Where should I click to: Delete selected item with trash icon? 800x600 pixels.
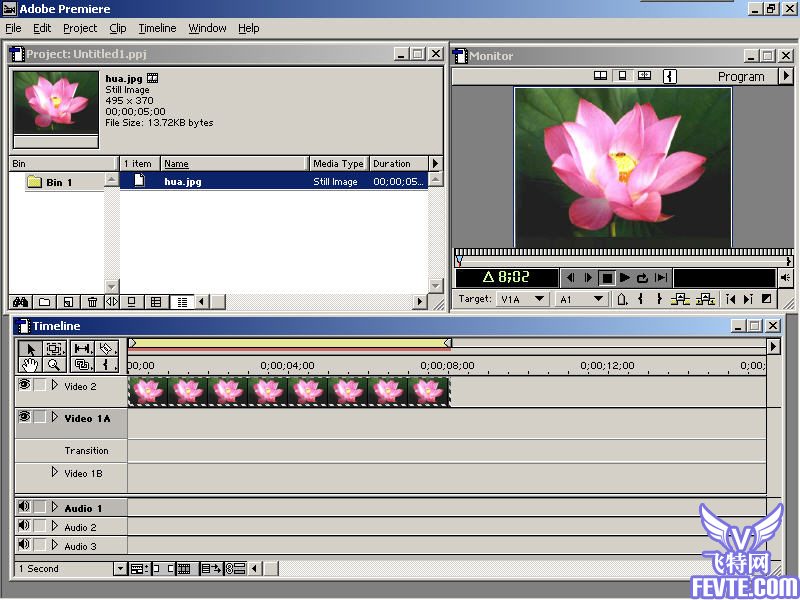[92, 301]
